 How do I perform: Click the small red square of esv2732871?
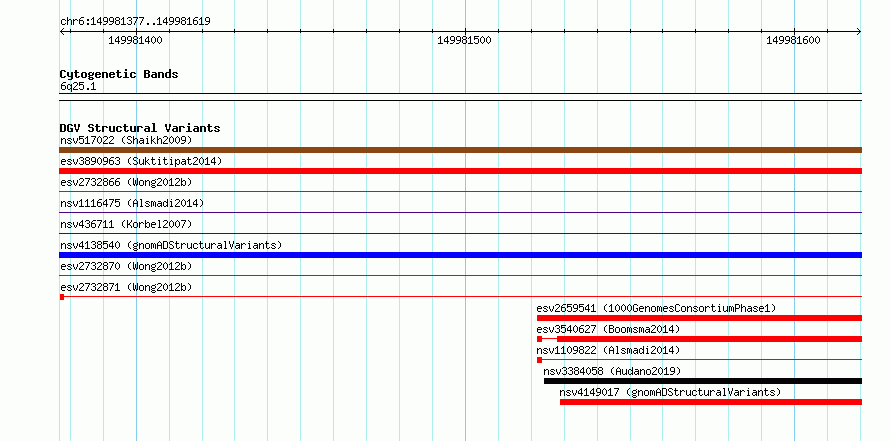point(62,297)
